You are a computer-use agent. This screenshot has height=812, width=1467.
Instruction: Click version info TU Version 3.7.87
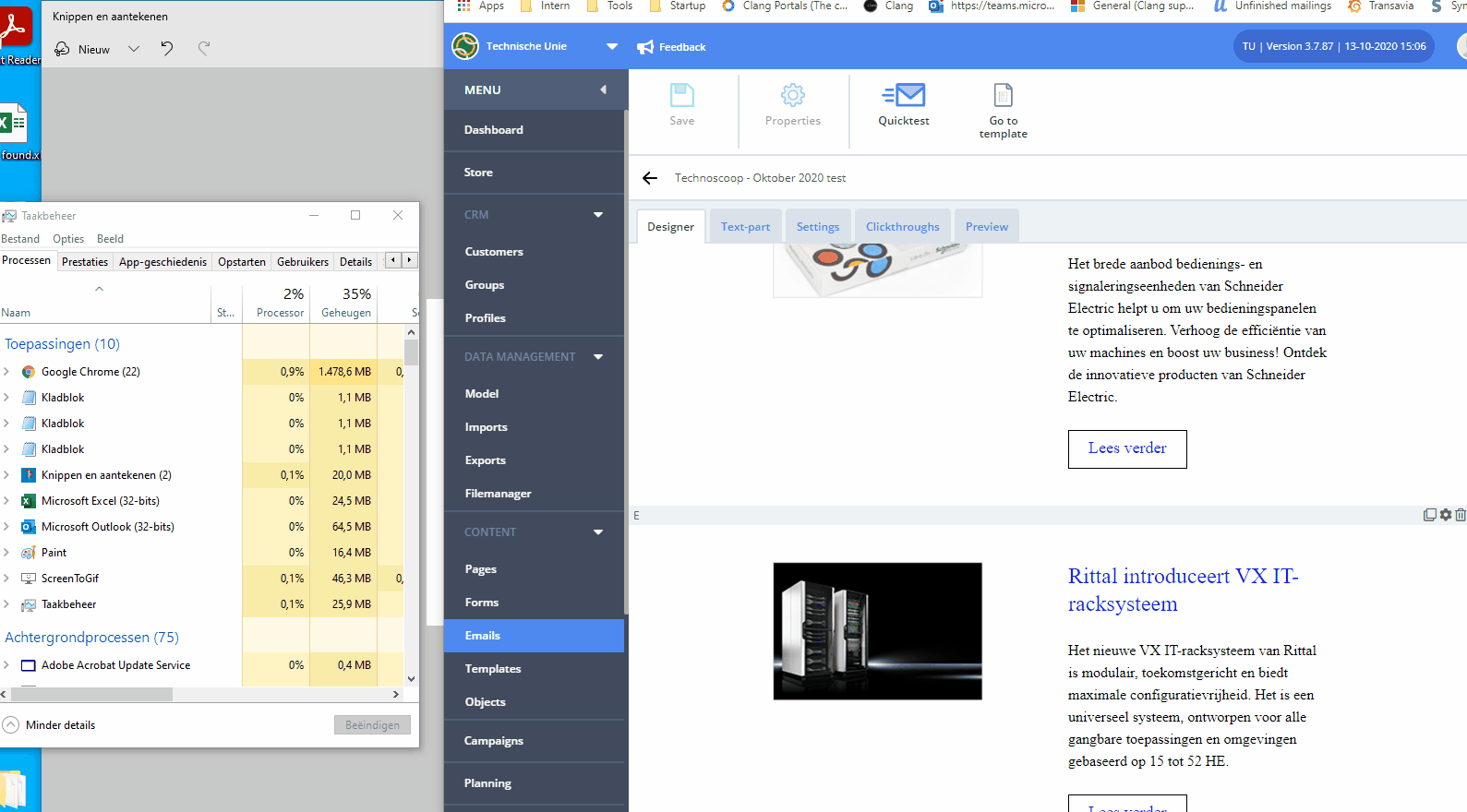[x=1333, y=46]
